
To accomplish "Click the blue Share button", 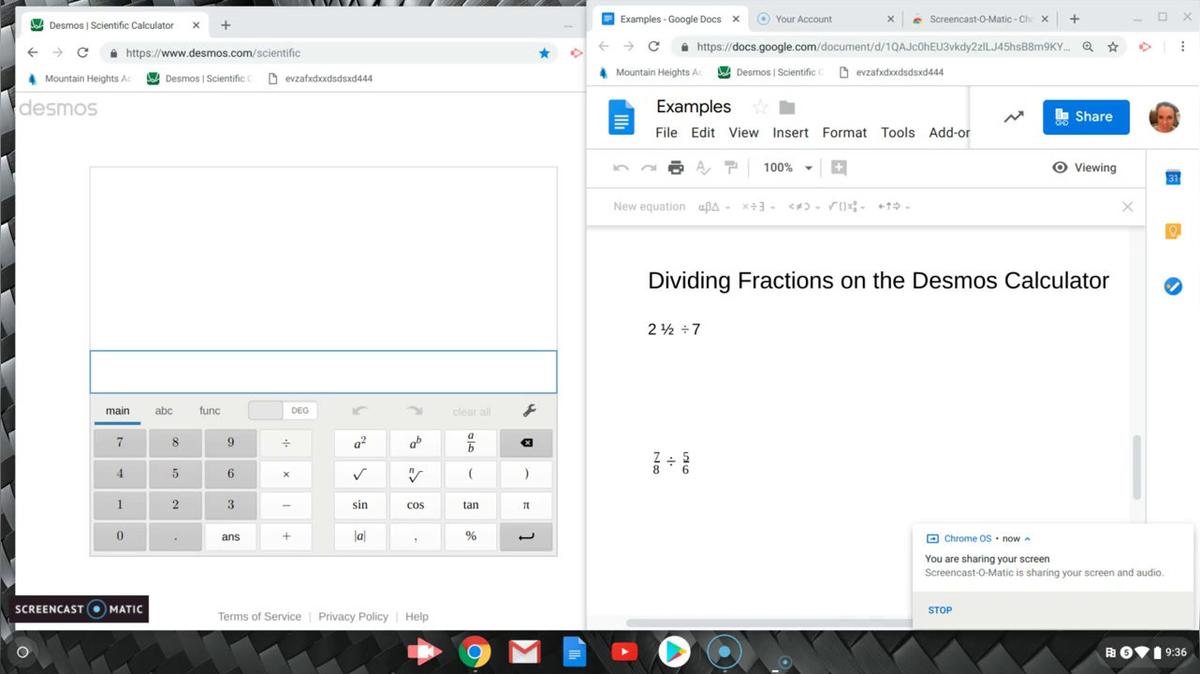I will [1085, 117].
